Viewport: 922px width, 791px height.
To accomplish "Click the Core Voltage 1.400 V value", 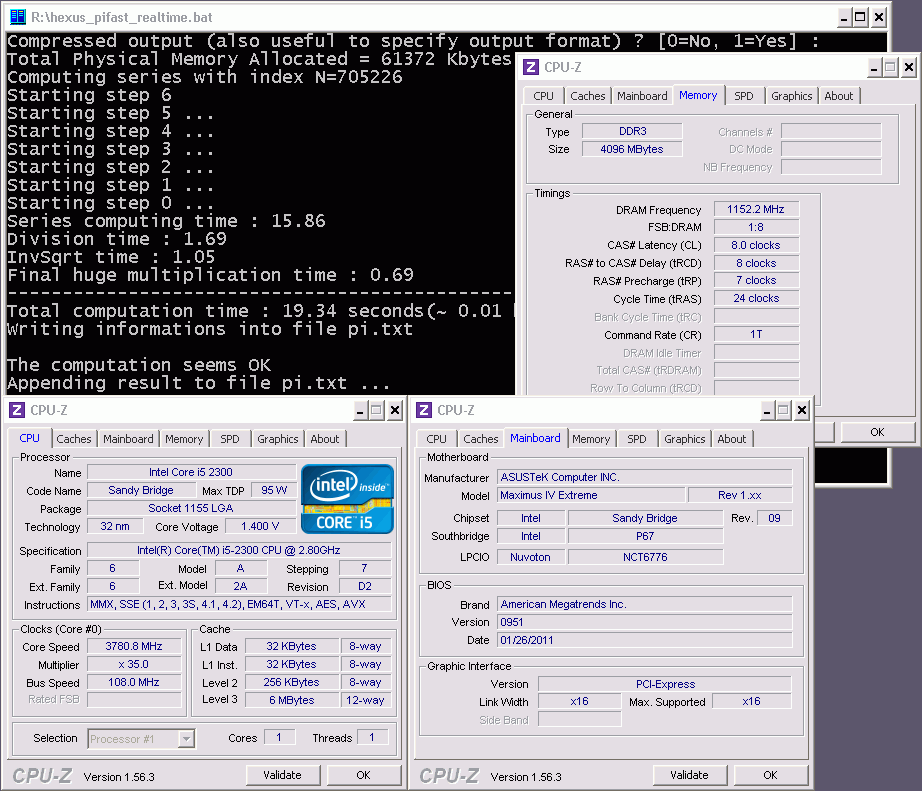I will (260, 526).
